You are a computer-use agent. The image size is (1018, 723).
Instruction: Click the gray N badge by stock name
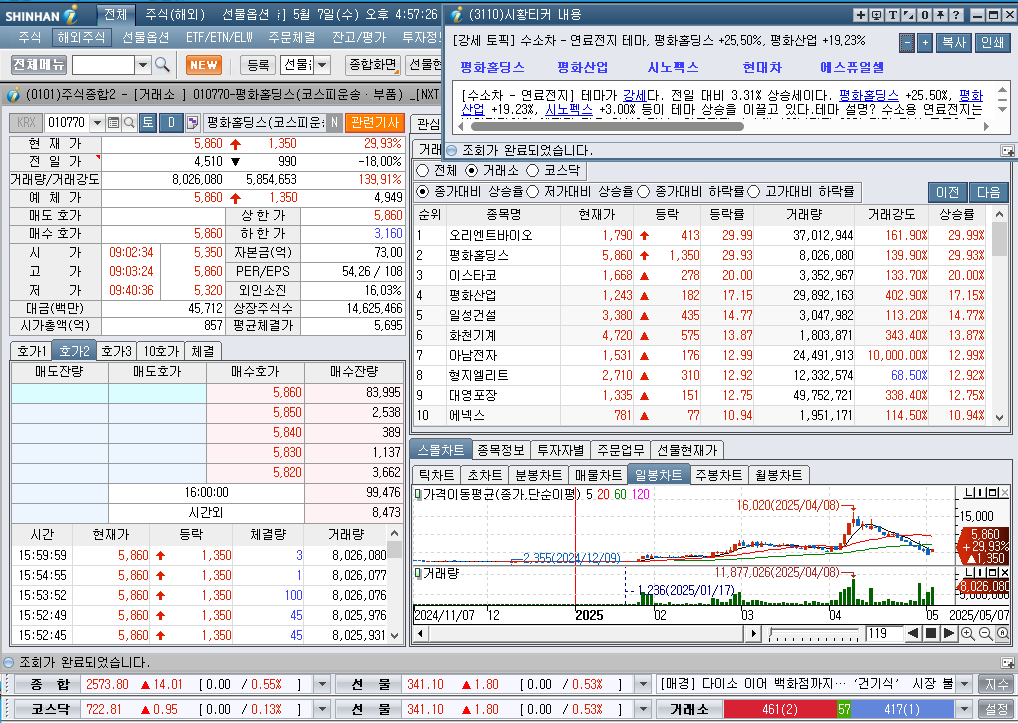[334, 122]
